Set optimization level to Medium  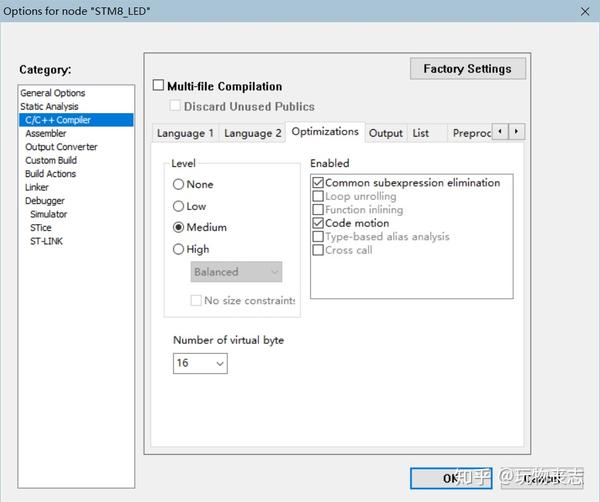coord(178,227)
